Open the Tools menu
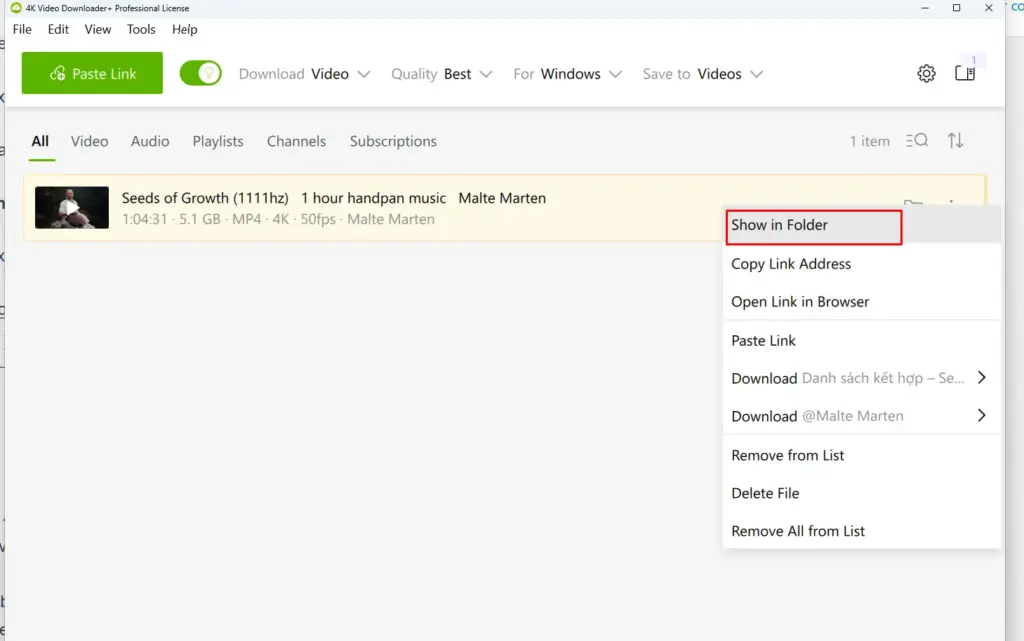The height and width of the screenshot is (641, 1024). pyautogui.click(x=141, y=29)
